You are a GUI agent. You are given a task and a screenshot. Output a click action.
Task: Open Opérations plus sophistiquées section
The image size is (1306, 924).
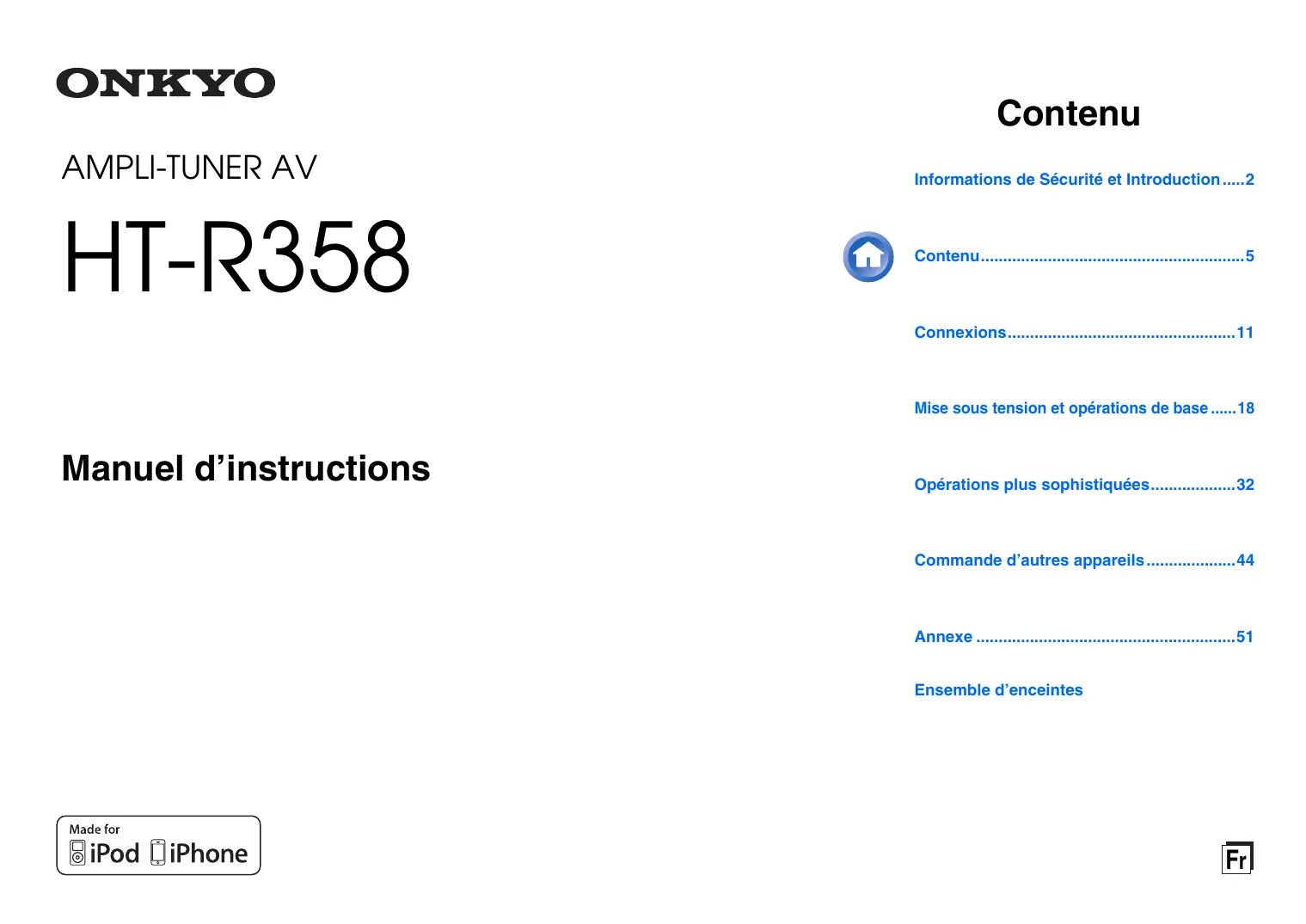click(x=1083, y=485)
